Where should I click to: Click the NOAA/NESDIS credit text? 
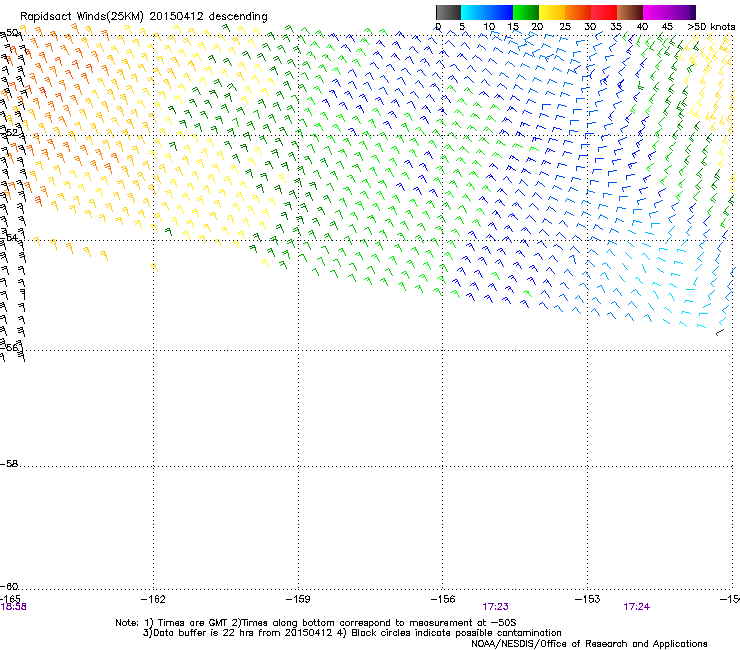click(589, 644)
